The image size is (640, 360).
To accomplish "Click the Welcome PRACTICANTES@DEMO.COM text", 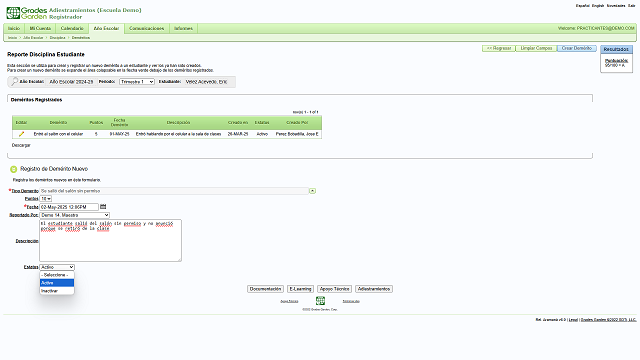I will [x=596, y=28].
